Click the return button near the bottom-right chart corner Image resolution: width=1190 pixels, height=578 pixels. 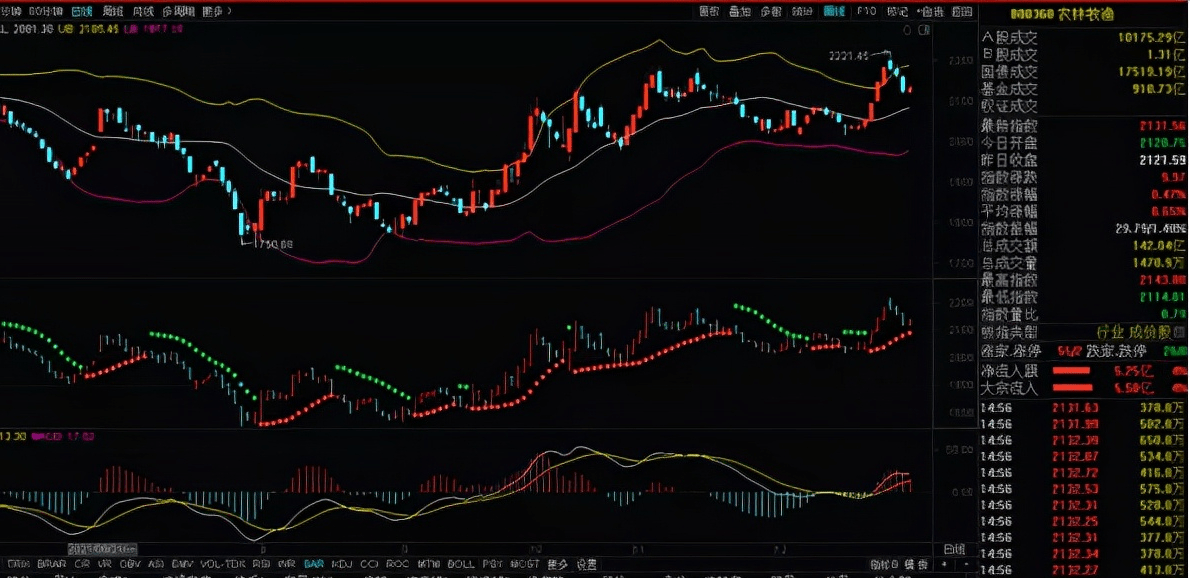coord(954,549)
